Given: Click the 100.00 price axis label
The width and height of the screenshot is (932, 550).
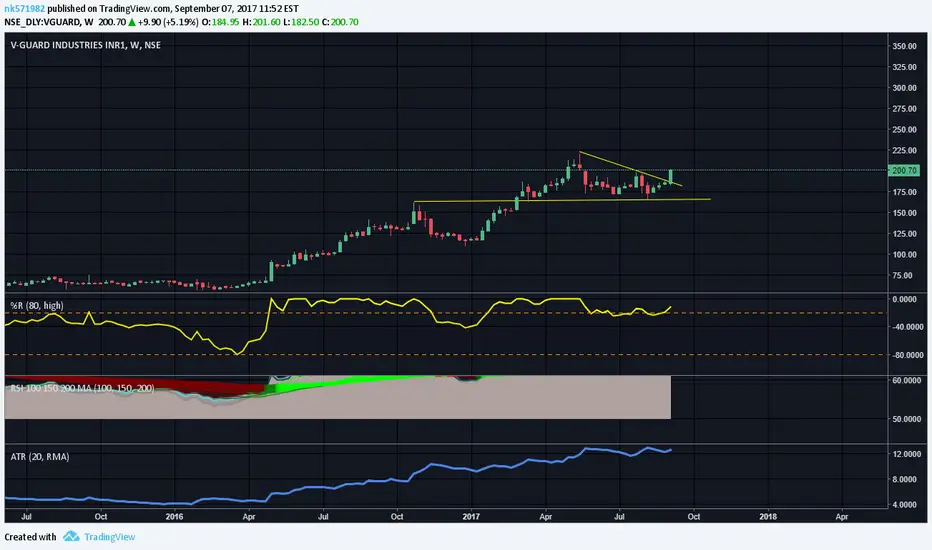Looking at the screenshot, I should 904,254.
